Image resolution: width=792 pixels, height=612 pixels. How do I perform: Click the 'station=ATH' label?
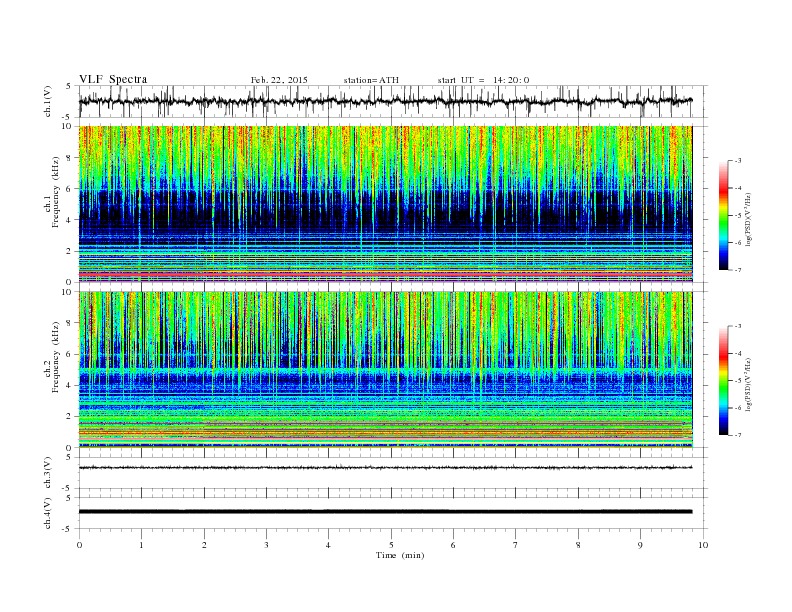click(x=371, y=80)
